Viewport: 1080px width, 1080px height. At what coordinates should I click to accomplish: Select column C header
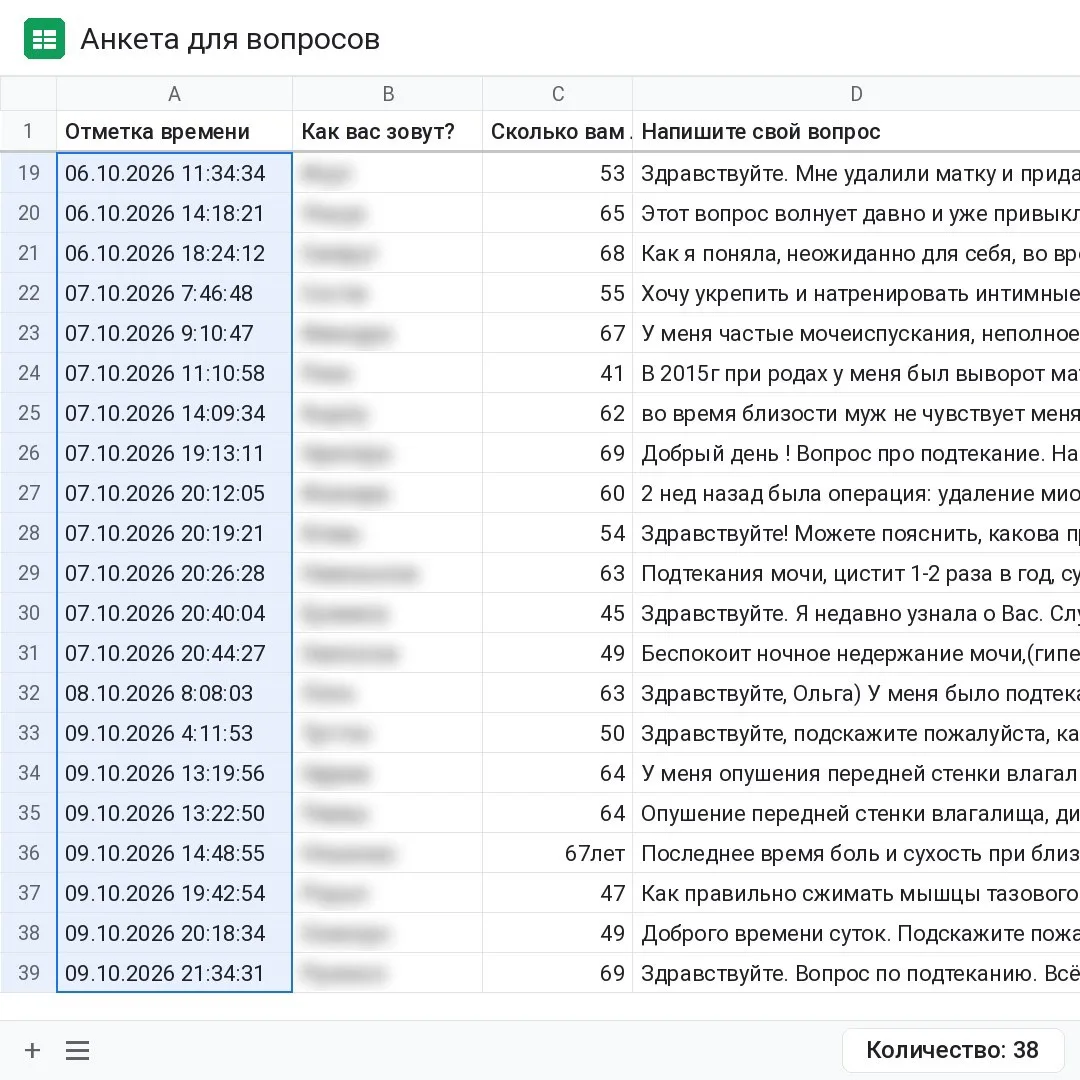pos(558,94)
